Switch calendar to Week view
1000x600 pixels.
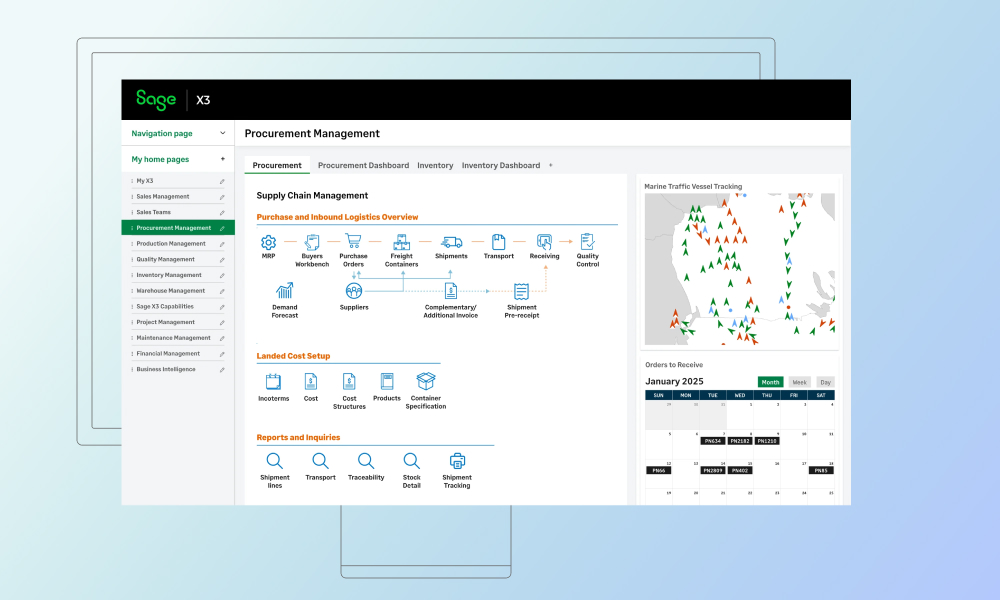(799, 382)
